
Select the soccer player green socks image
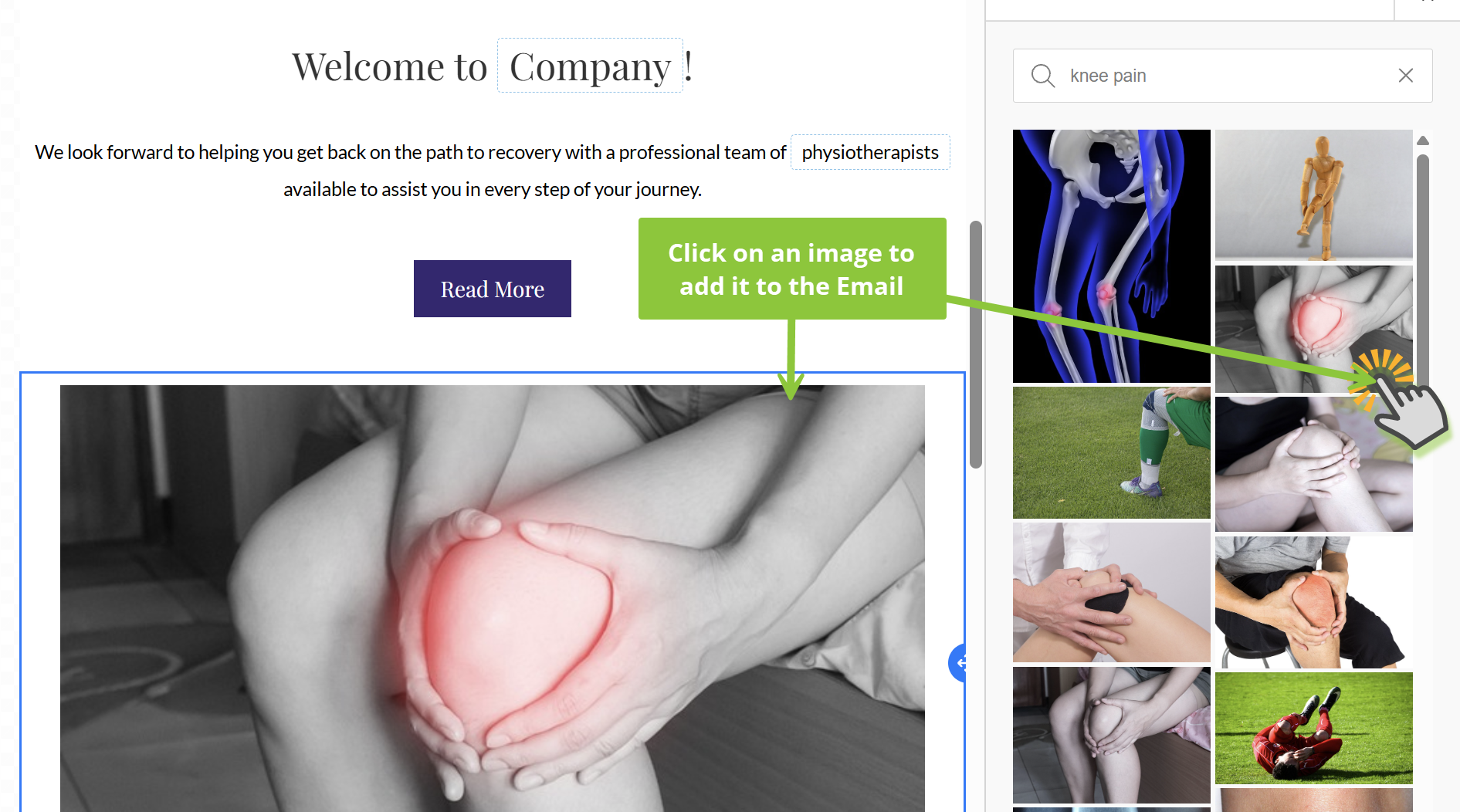pyautogui.click(x=1111, y=452)
